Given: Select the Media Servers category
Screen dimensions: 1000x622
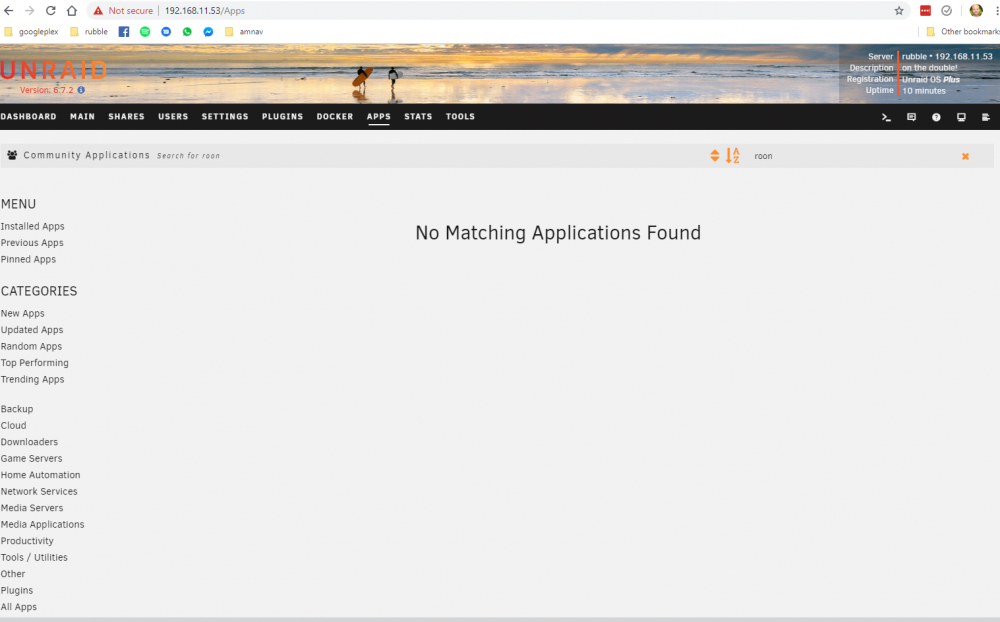Looking at the screenshot, I should tap(32, 508).
